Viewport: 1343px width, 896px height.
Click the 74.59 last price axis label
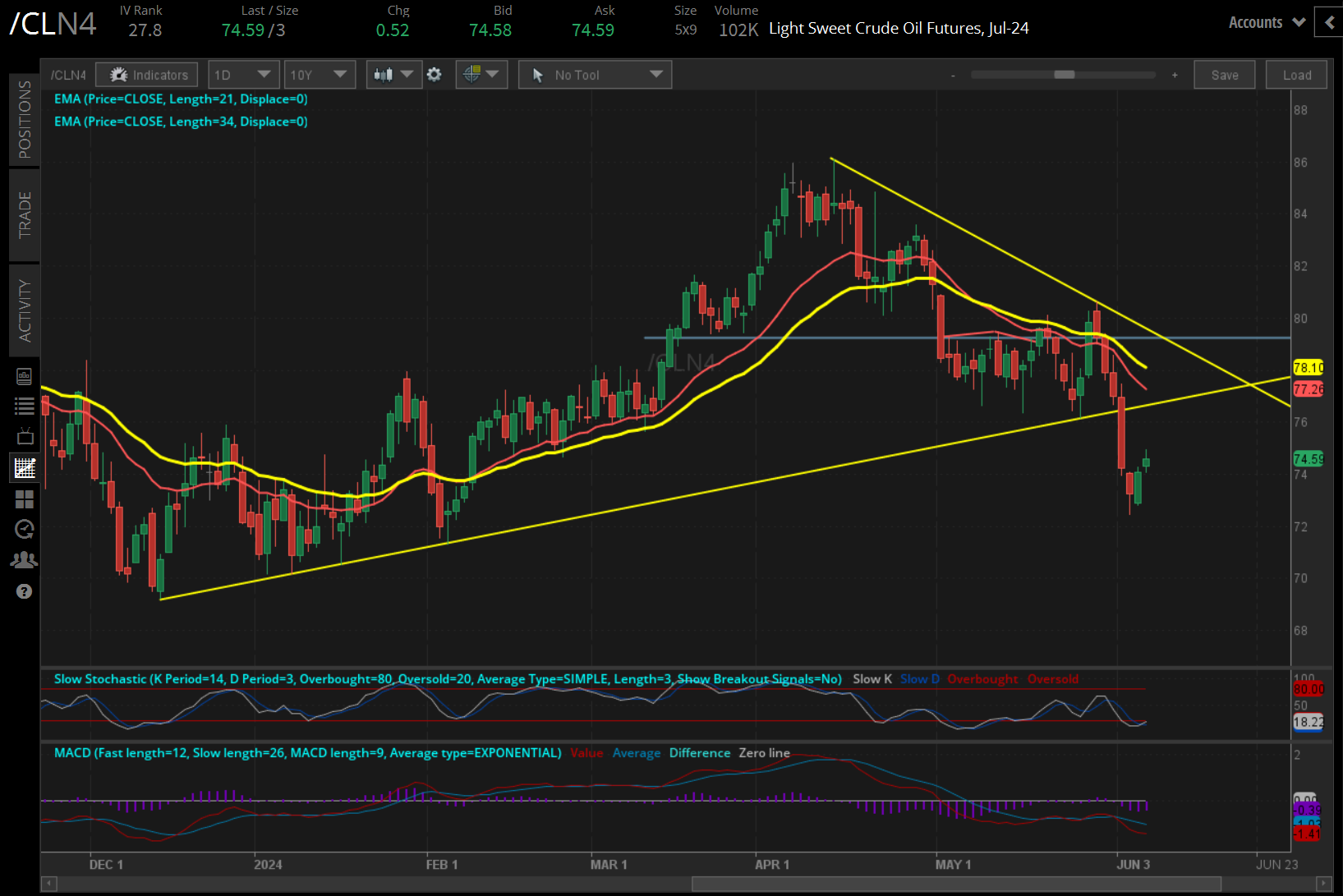pos(1309,459)
